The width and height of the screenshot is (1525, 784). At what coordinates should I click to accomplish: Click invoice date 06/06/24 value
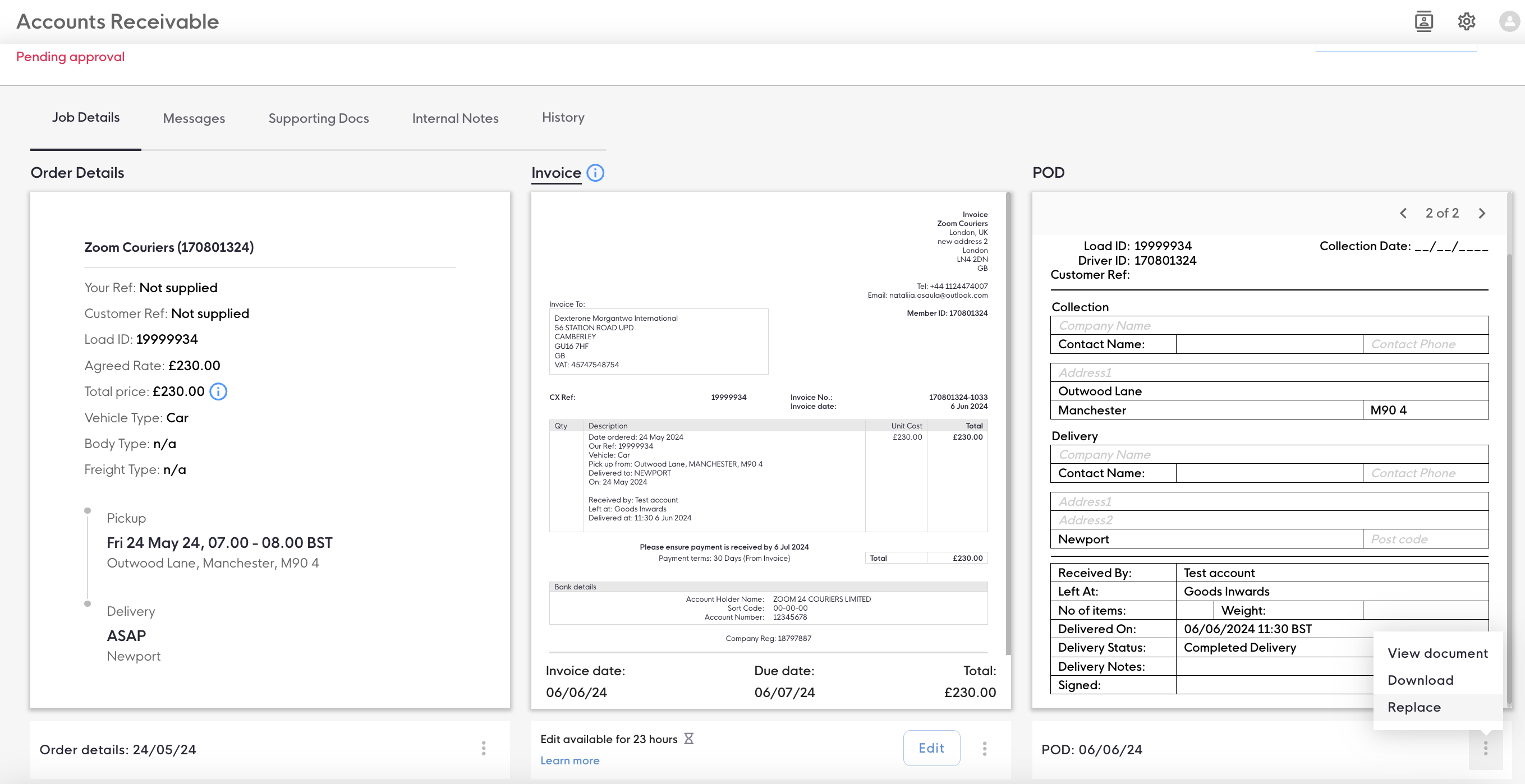coord(576,692)
